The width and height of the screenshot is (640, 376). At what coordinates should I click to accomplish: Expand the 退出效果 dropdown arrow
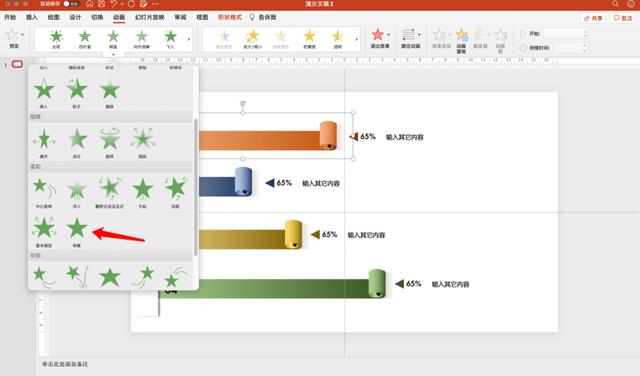[389, 35]
